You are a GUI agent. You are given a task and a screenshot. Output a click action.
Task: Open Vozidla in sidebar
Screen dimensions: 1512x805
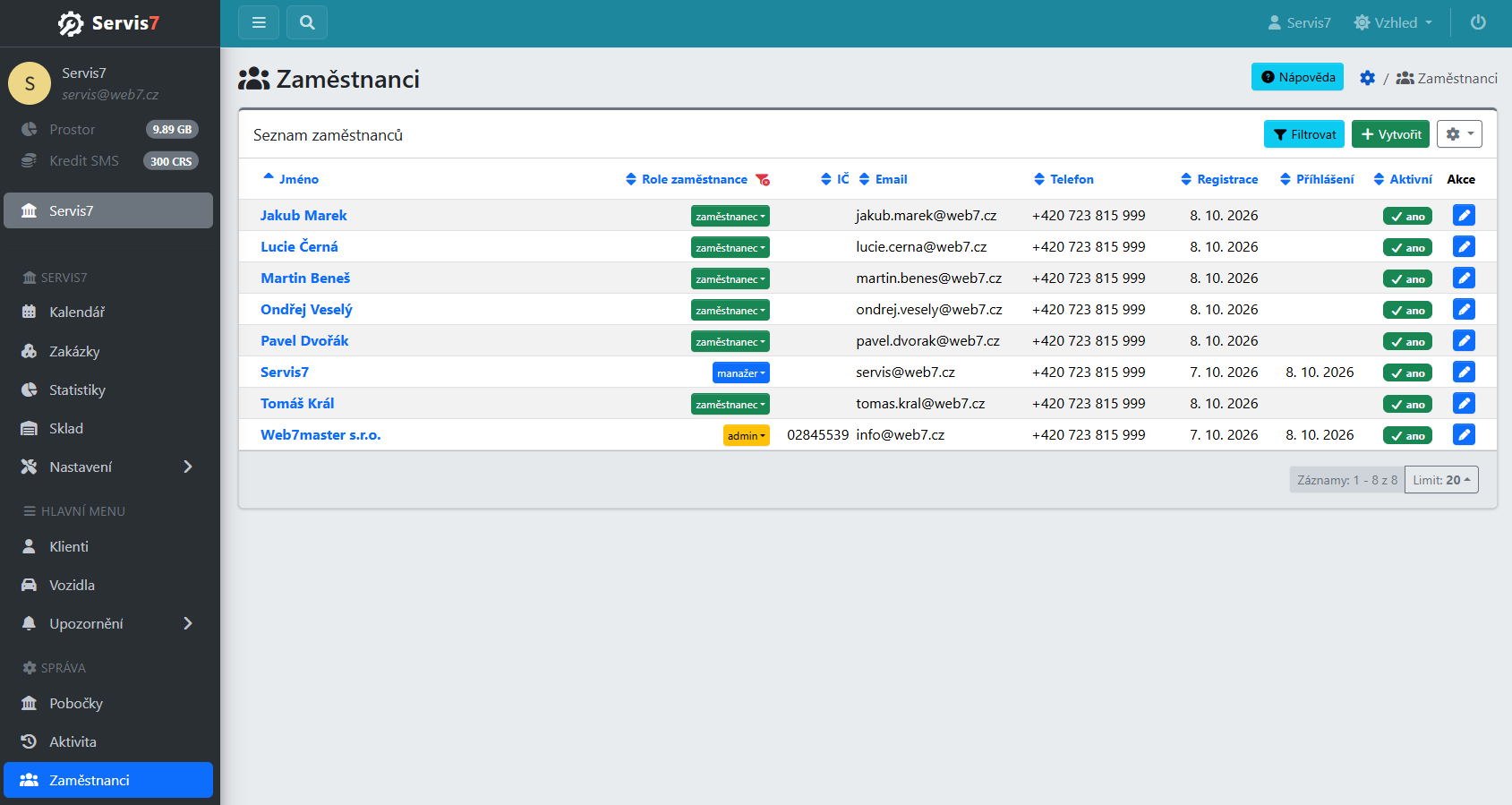click(x=108, y=585)
